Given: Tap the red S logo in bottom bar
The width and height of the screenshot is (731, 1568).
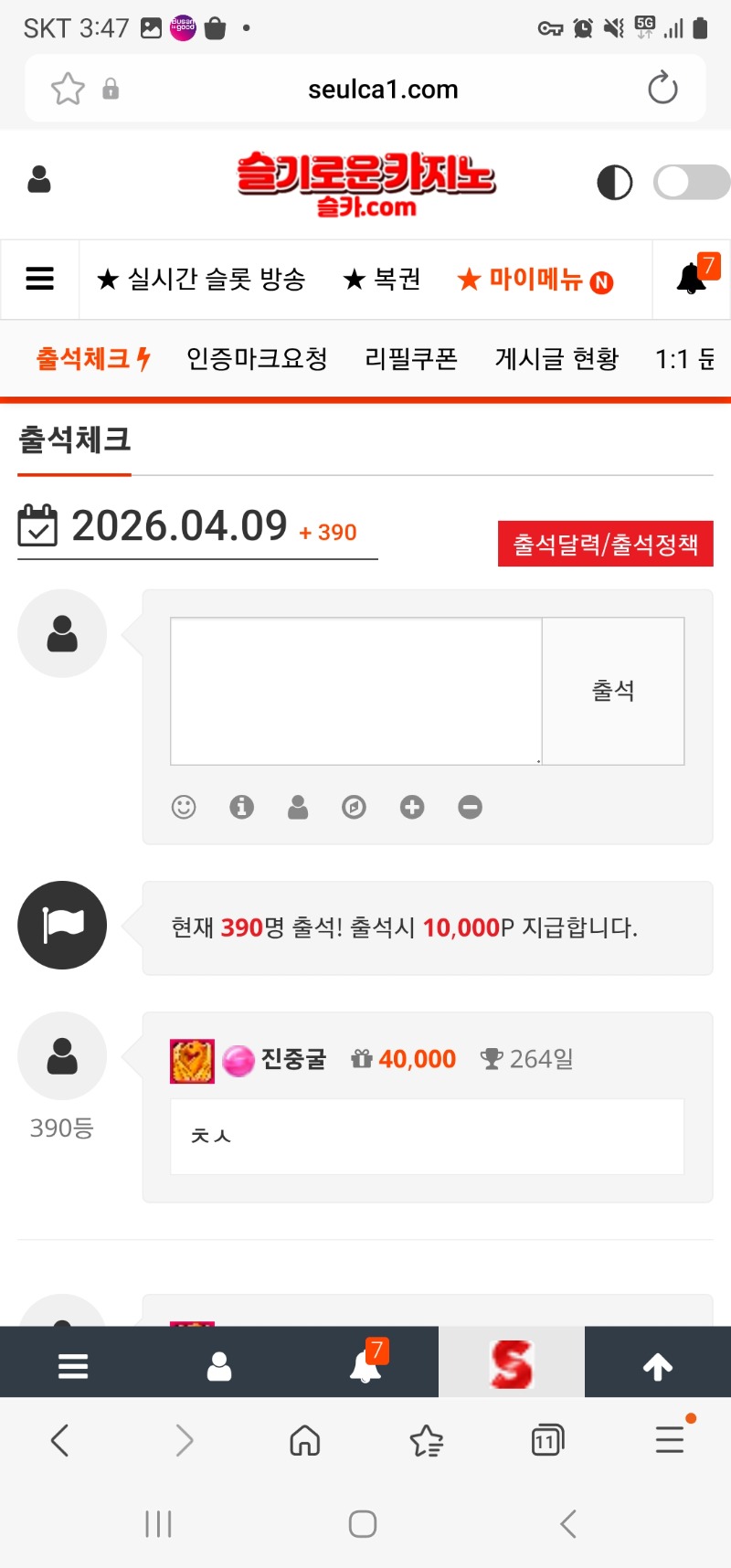Looking at the screenshot, I should [511, 1364].
